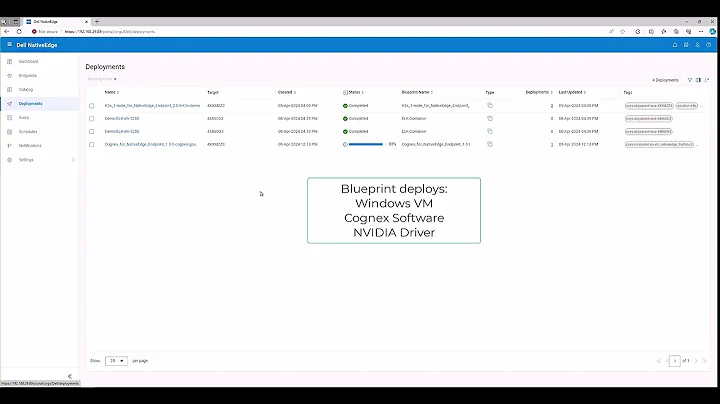Click the Cognex row Created date
This screenshot has height=404, width=720.
(x=298, y=144)
